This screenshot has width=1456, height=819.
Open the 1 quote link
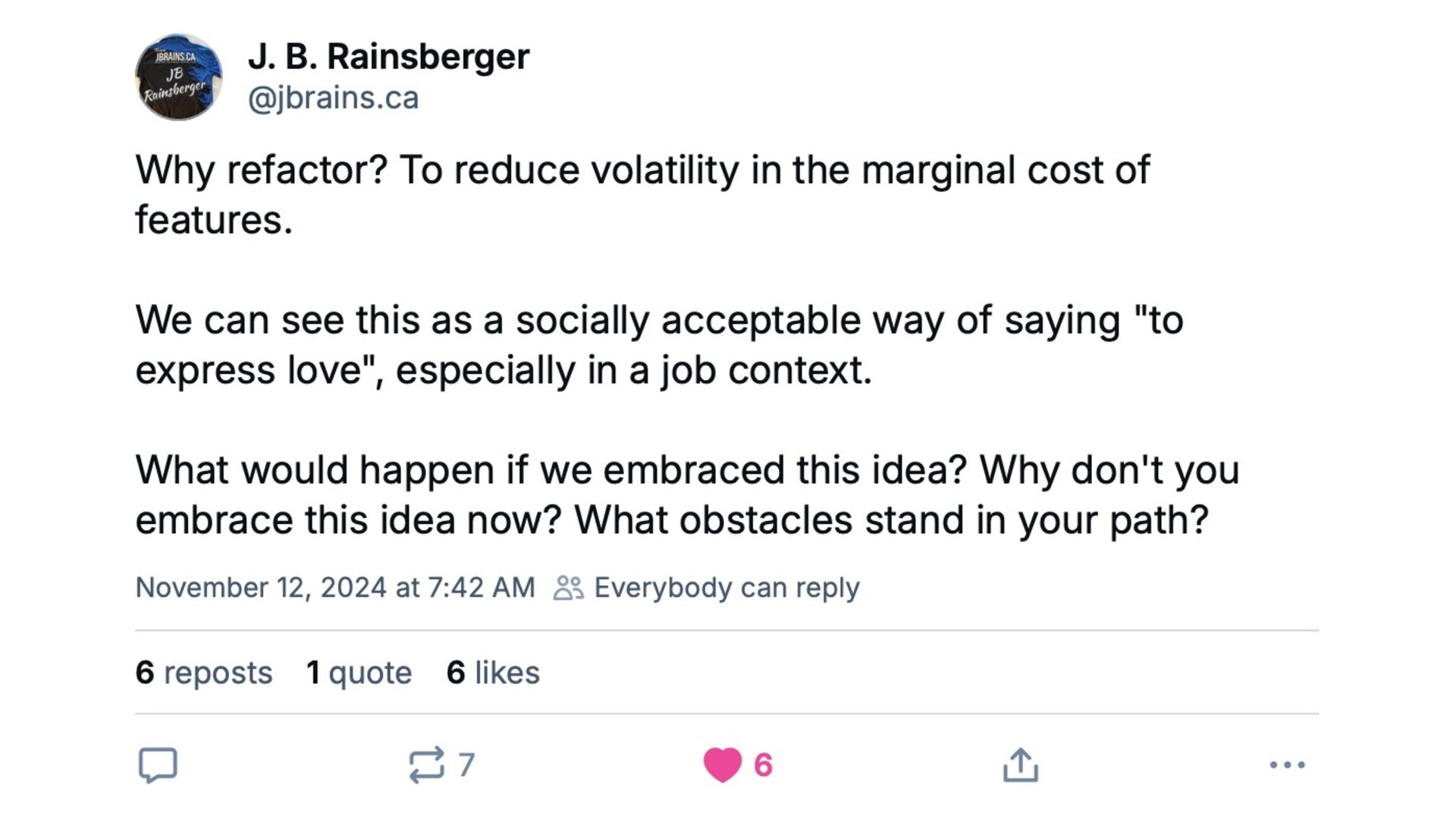coord(359,673)
